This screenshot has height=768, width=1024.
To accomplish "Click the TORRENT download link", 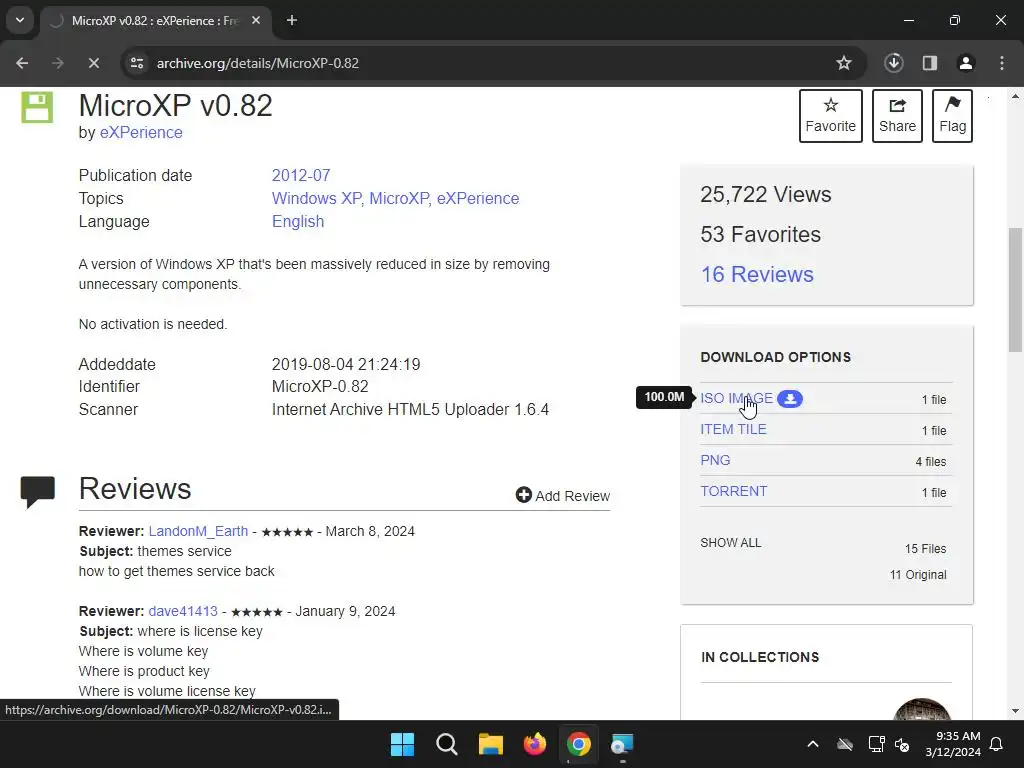I will pyautogui.click(x=733, y=491).
